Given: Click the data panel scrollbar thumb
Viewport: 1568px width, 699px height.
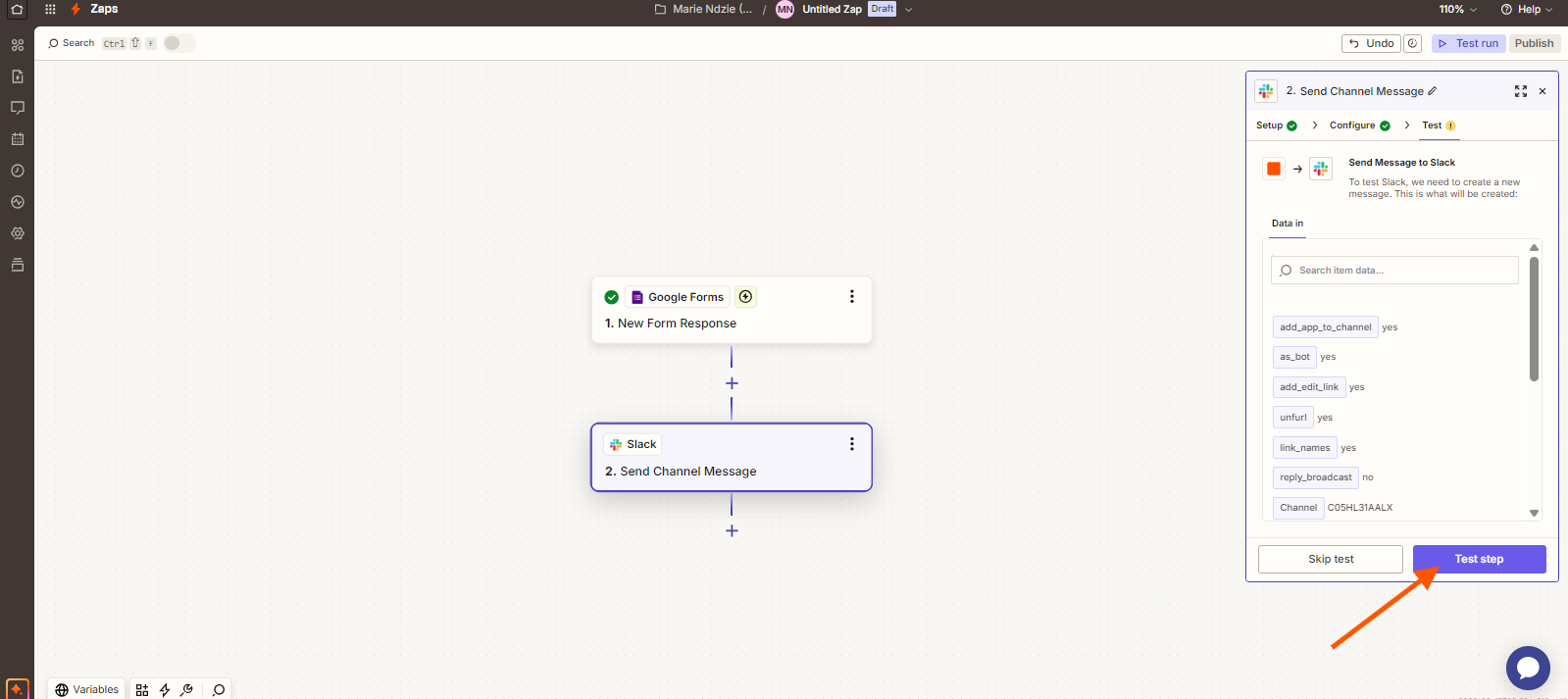Looking at the screenshot, I should pyautogui.click(x=1534, y=319).
